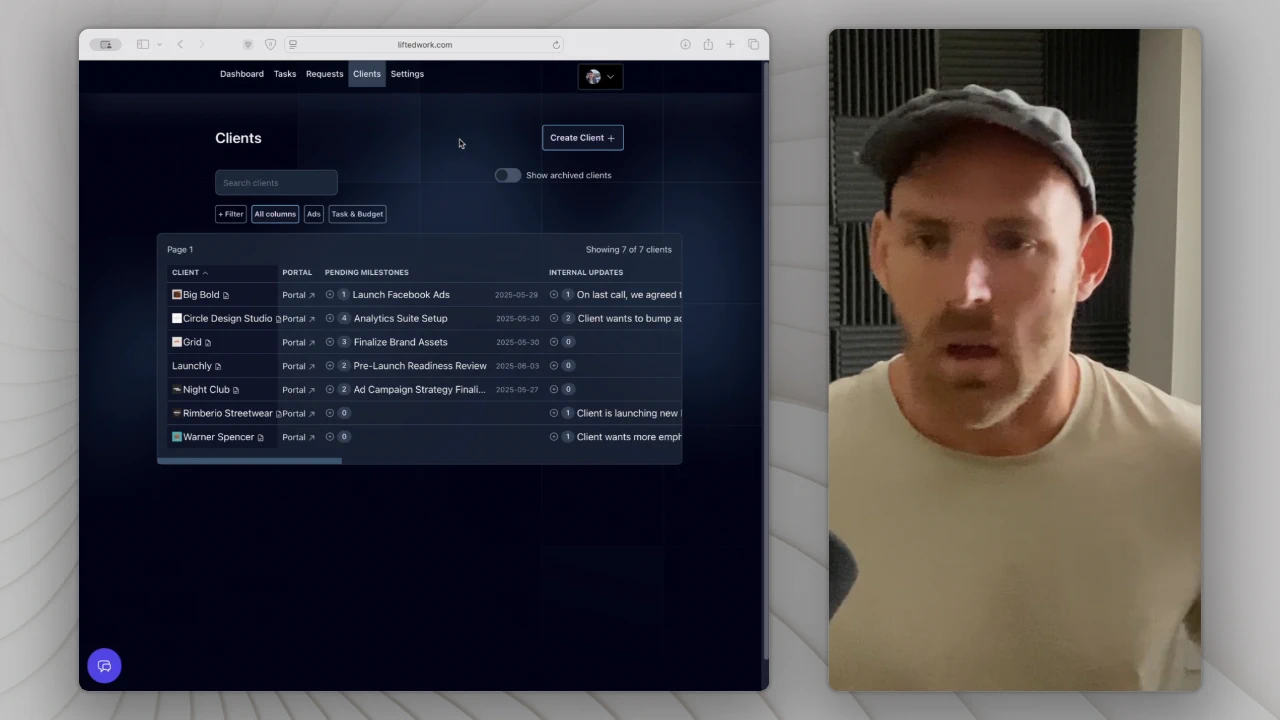Add internal update icon in Big Bold row
Viewport: 1280px width, 720px height.
tap(554, 295)
